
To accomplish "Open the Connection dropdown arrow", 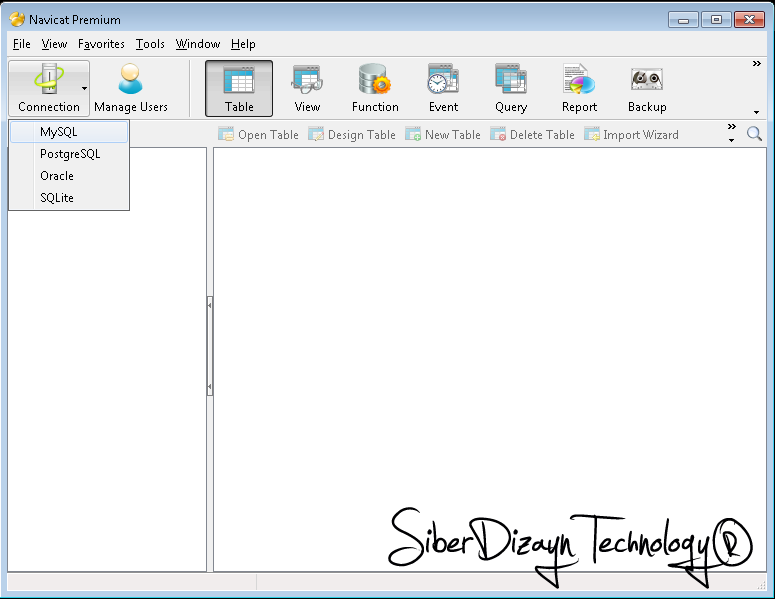I will [85, 88].
